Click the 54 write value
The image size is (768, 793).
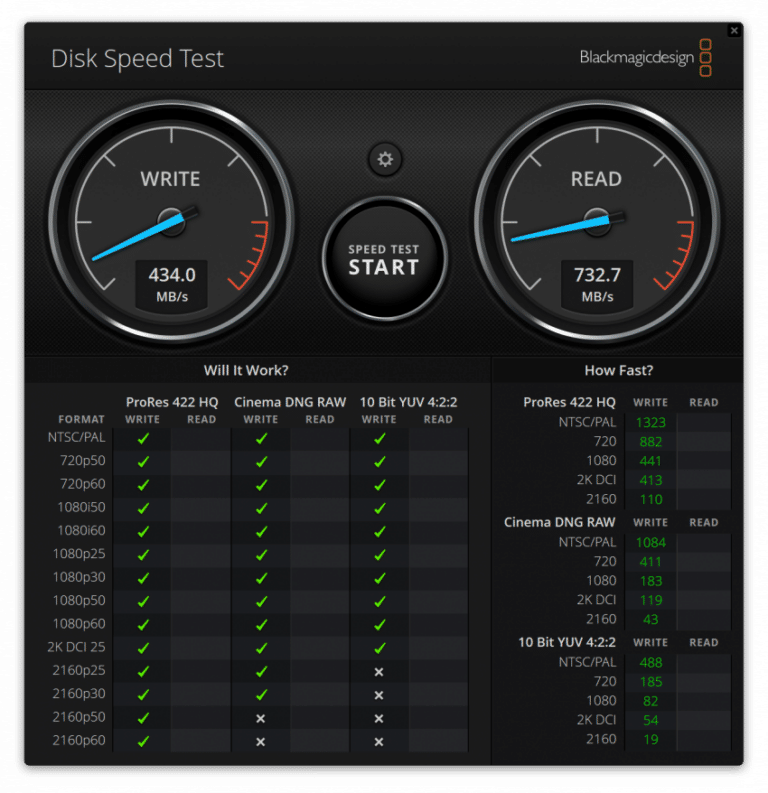click(x=650, y=720)
